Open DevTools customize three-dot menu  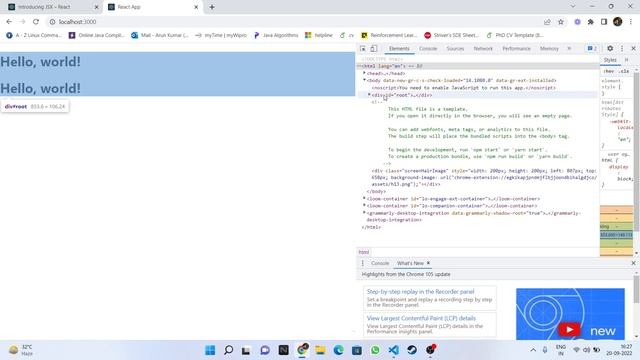(x=622, y=48)
